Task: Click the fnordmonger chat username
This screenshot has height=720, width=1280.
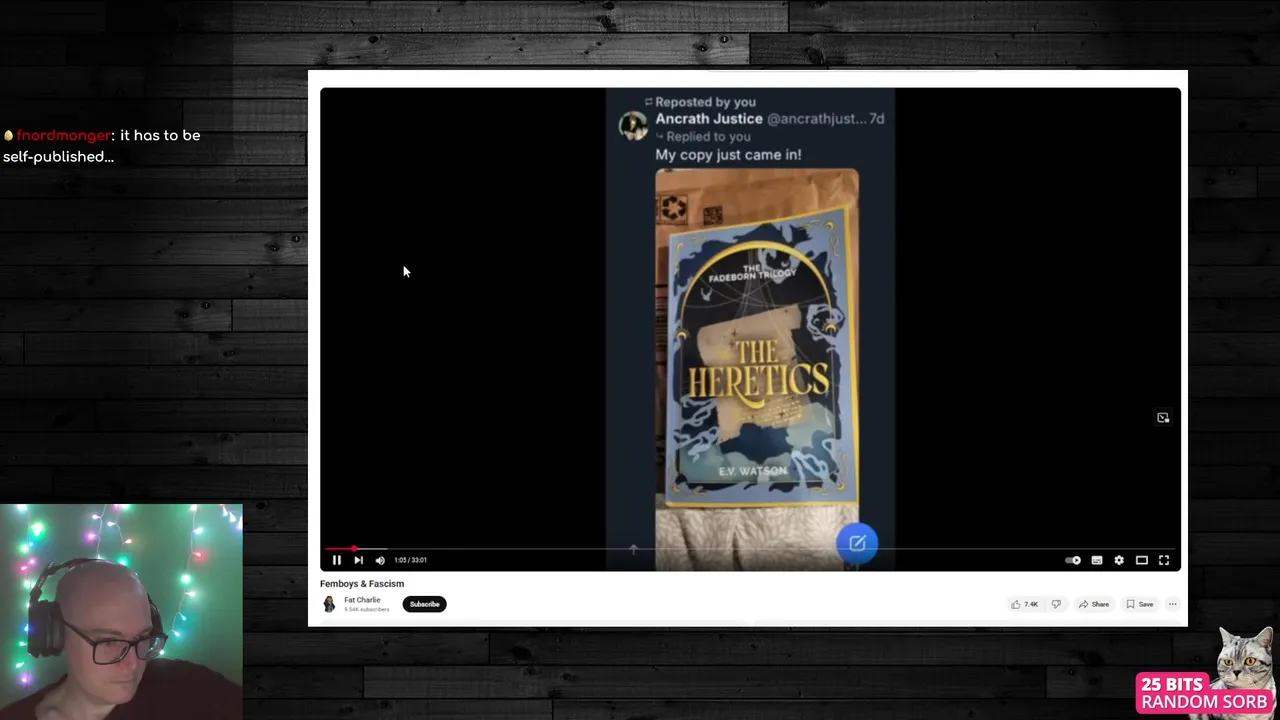Action: click(x=63, y=135)
